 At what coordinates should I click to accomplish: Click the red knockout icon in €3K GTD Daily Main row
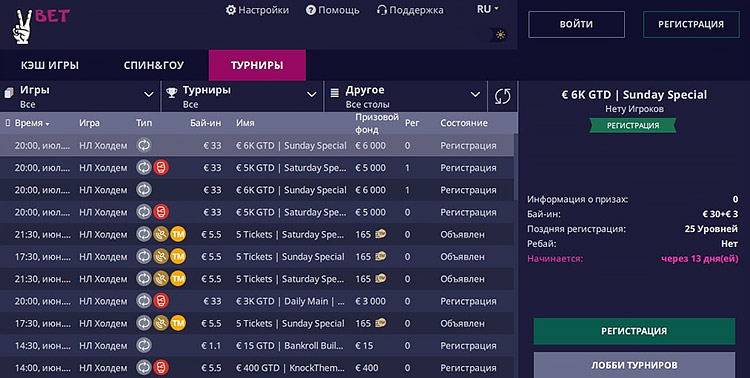pyautogui.click(x=161, y=301)
